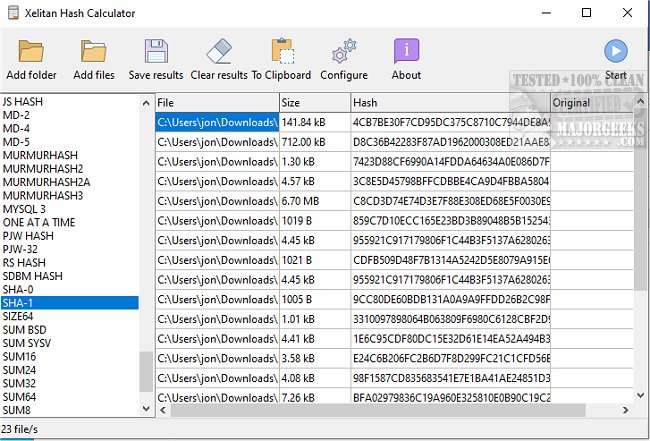650x441 pixels.
Task: Click results table right scroll arrow
Action: 626,410
